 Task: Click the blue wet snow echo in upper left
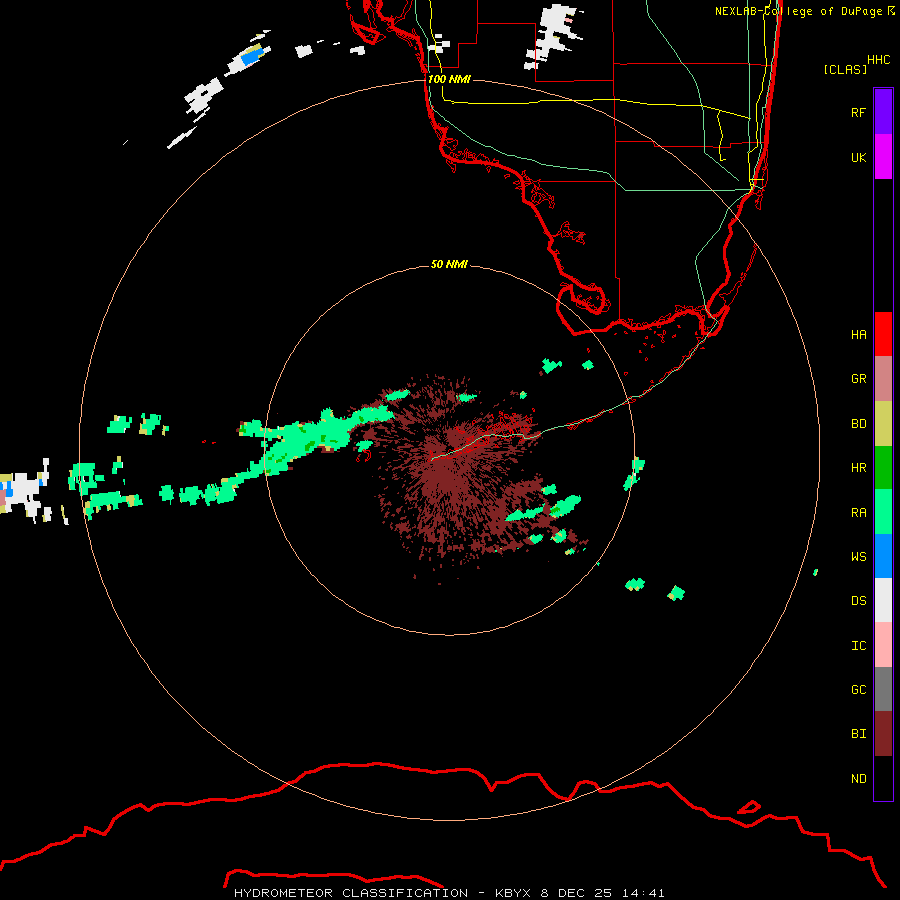pyautogui.click(x=251, y=56)
